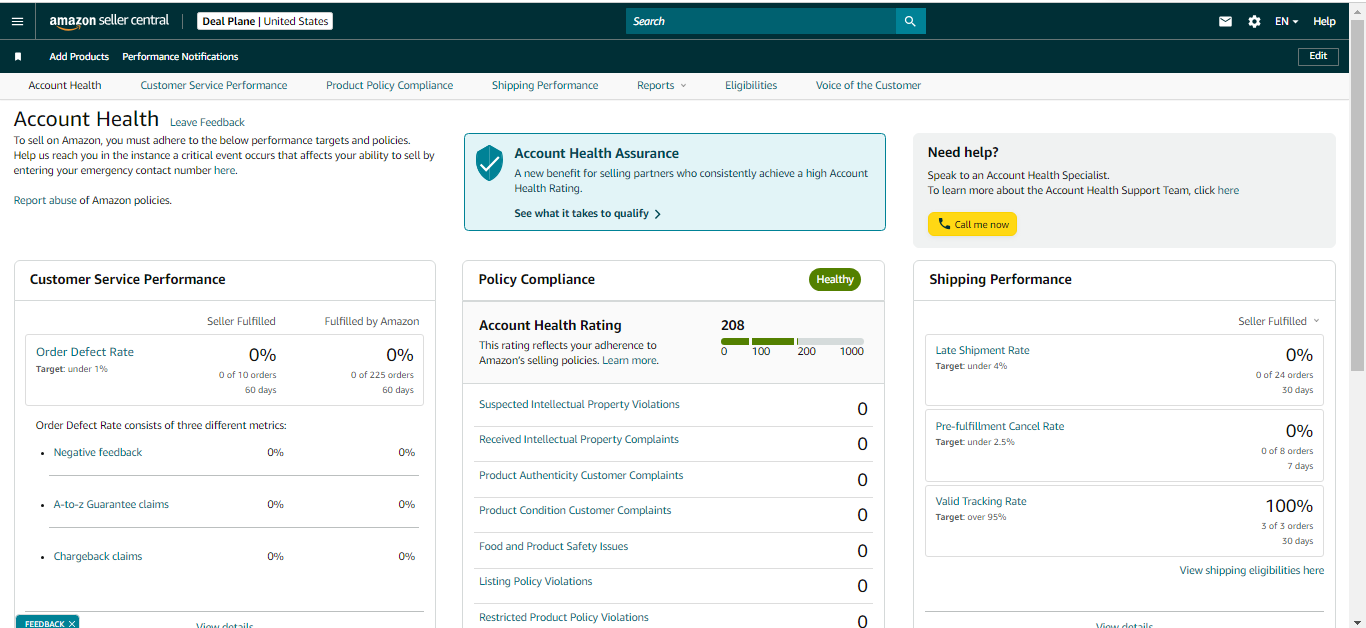Open Received Intellectual Property Complaints
1366x628 pixels.
[x=579, y=440]
